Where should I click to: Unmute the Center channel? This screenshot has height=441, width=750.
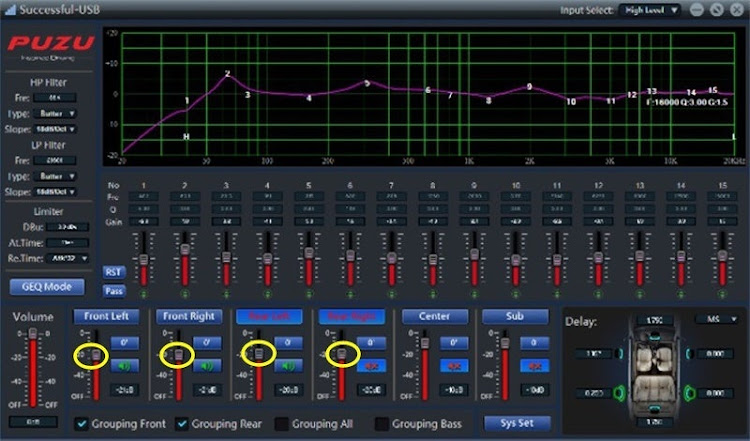click(x=454, y=366)
